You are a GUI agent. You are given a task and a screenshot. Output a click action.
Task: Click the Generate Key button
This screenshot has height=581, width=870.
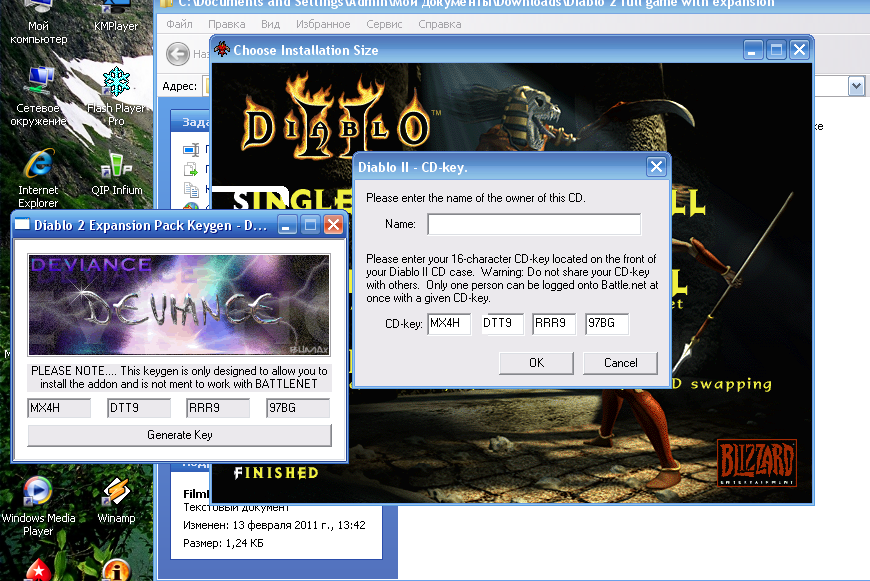[x=180, y=435]
